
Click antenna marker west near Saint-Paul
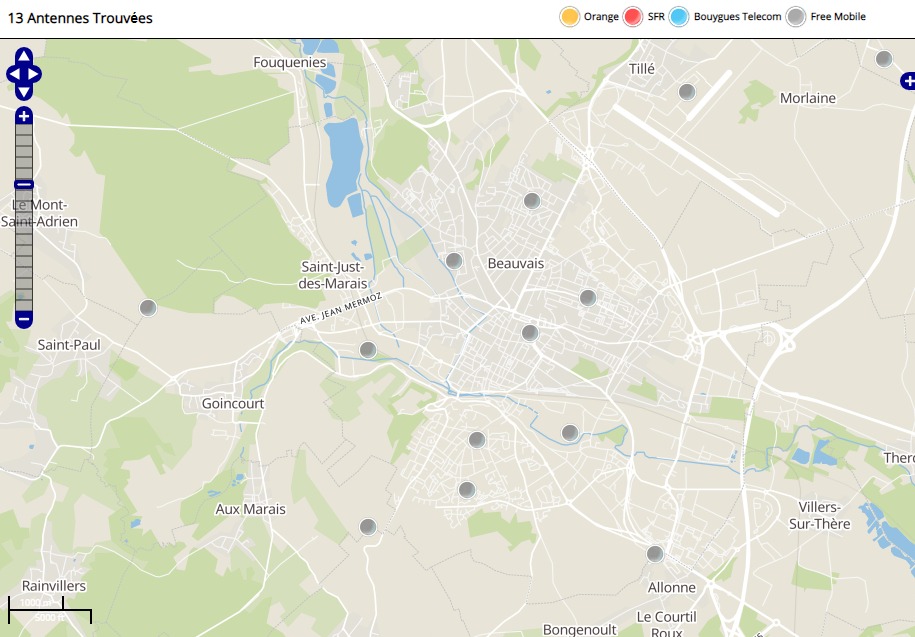[x=148, y=308]
